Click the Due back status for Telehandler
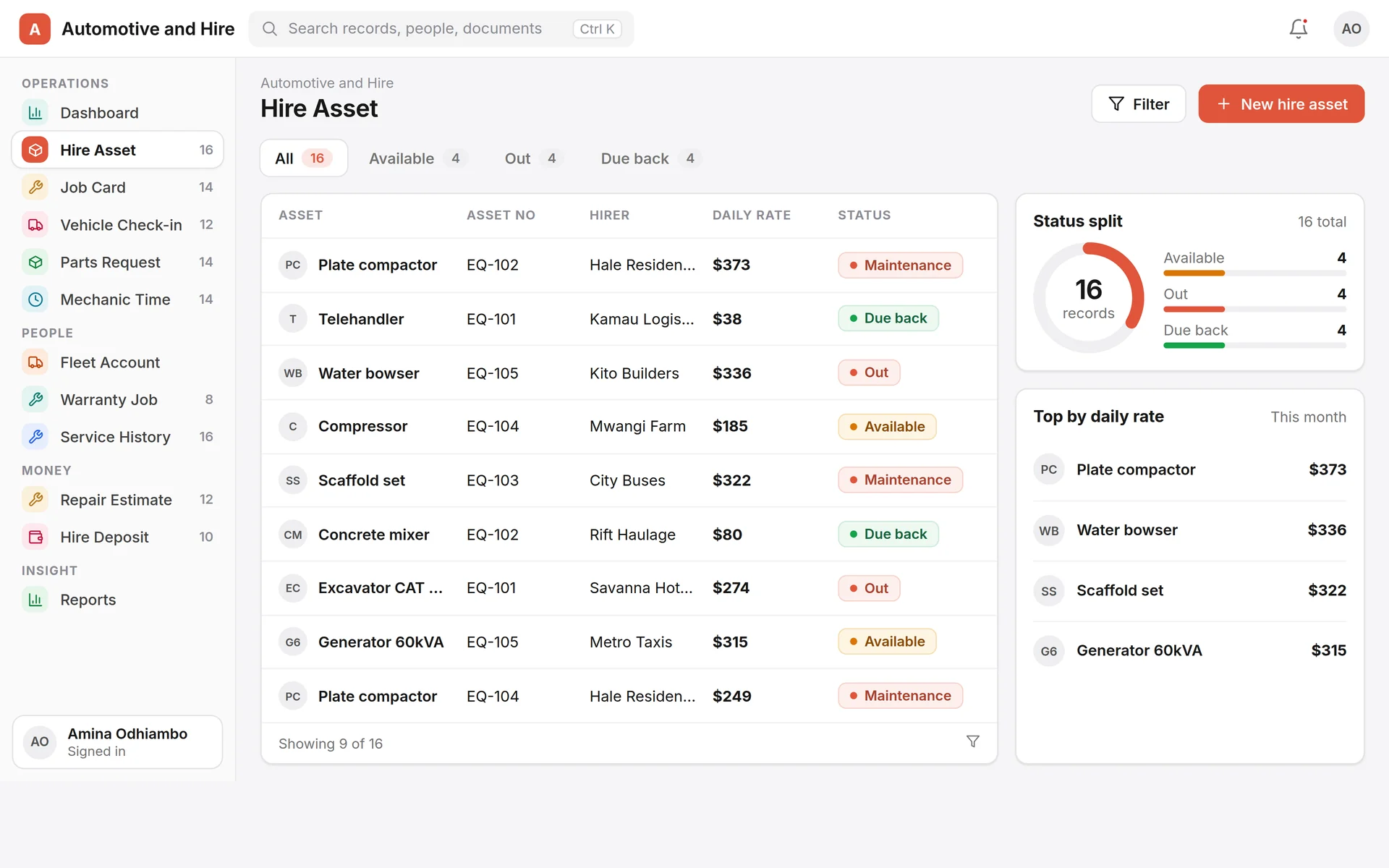Screen dimensions: 1389x868 click(888, 318)
